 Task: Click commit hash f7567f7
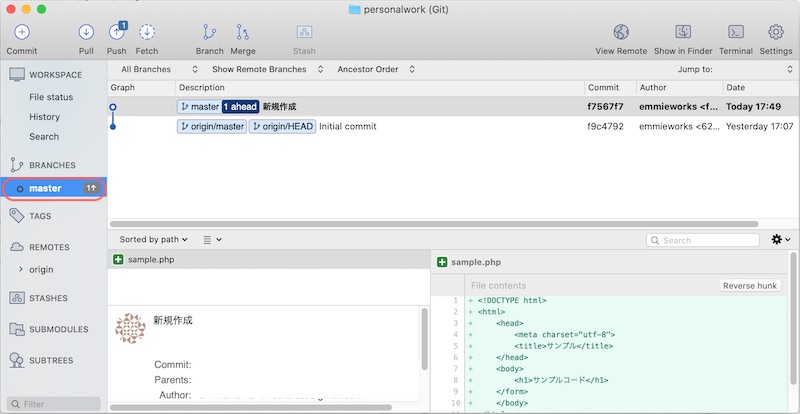click(606, 107)
